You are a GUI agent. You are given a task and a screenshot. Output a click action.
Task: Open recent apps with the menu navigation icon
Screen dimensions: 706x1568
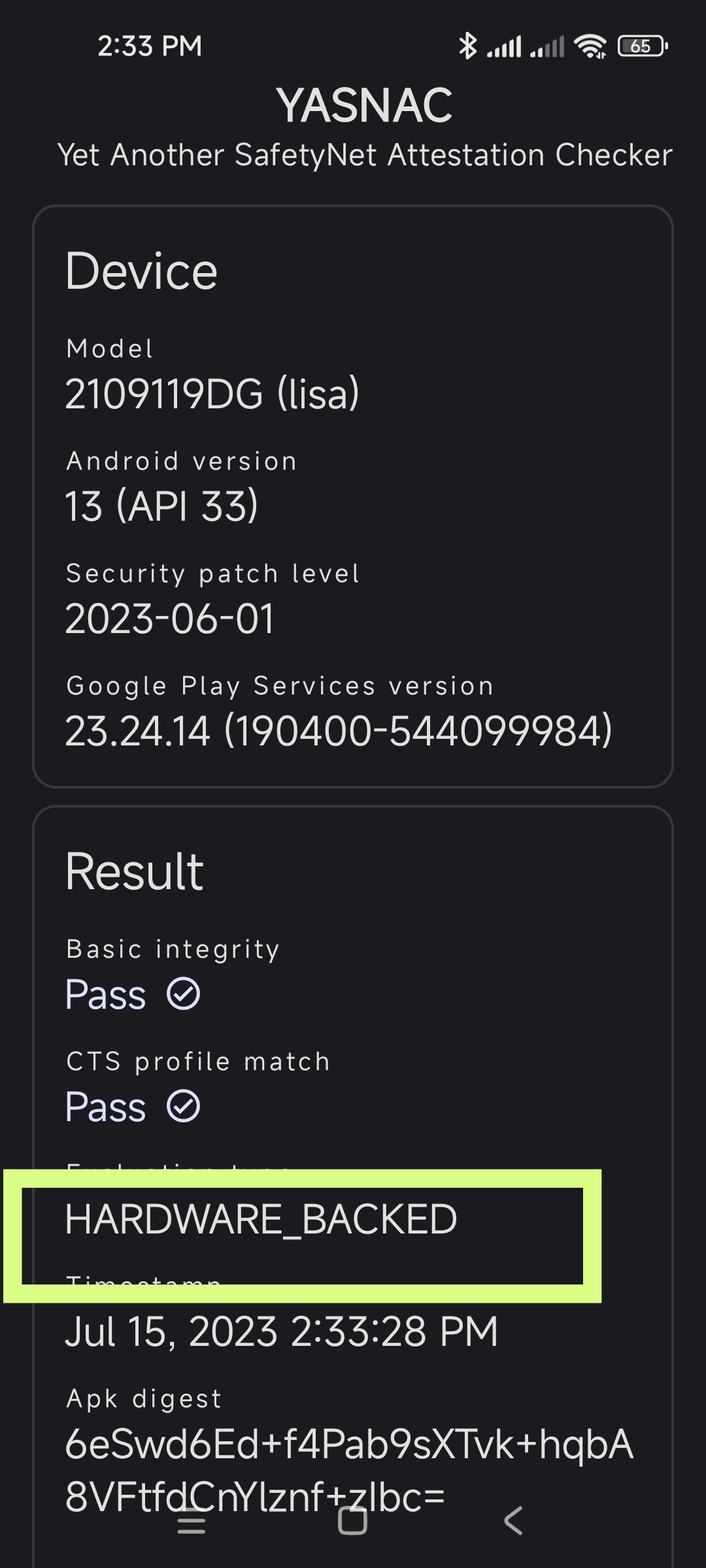(192, 1521)
